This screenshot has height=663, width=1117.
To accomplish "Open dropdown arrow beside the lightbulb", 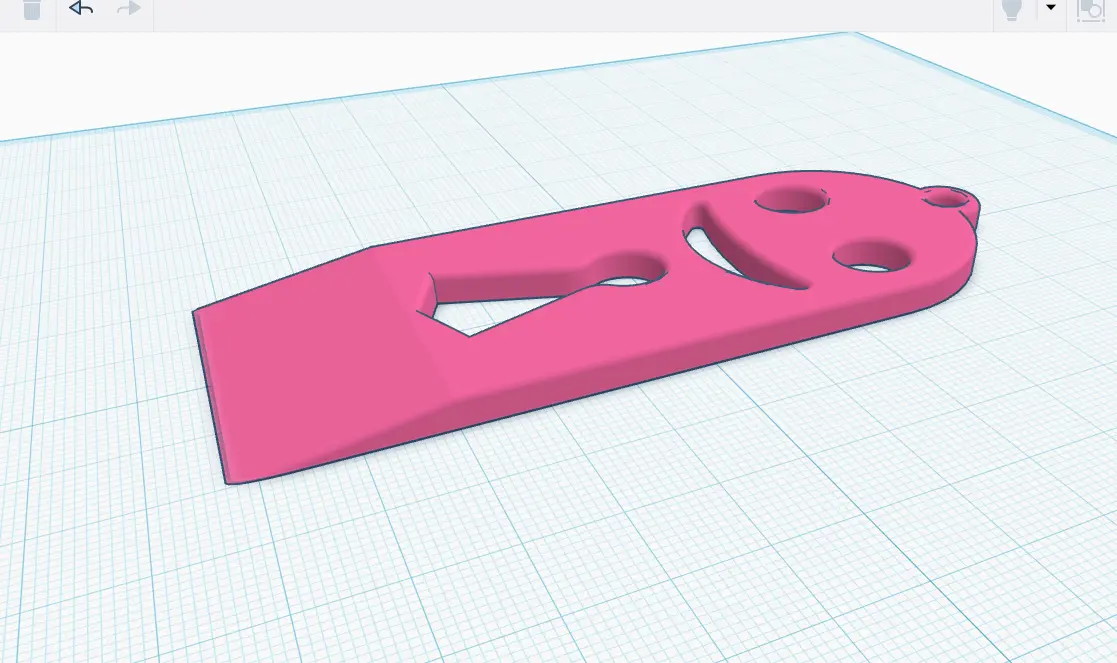I will point(1051,8).
